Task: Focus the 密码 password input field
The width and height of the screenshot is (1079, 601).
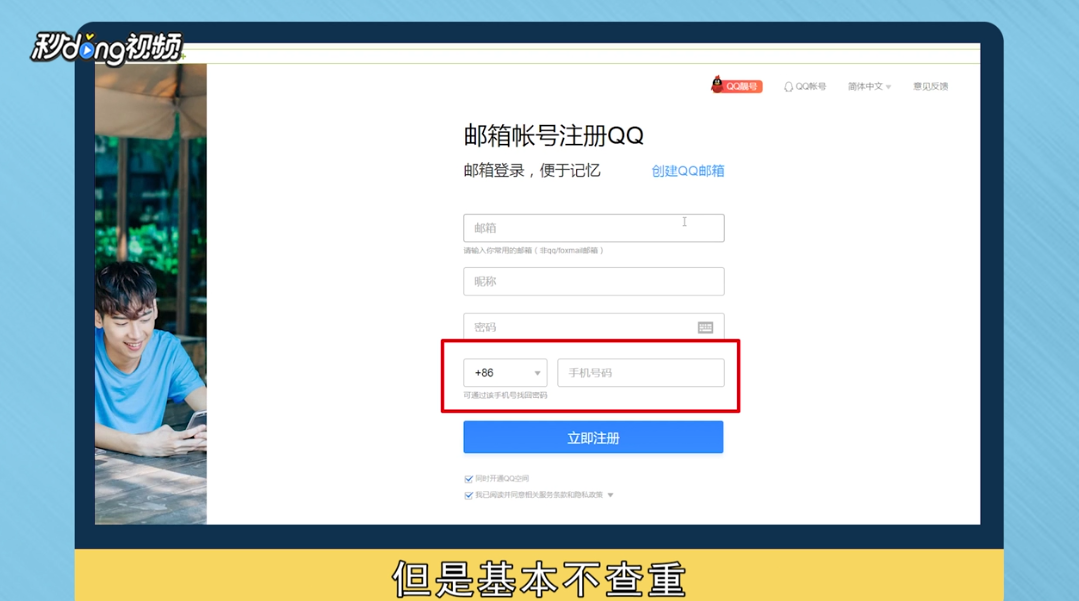Action: pos(593,327)
